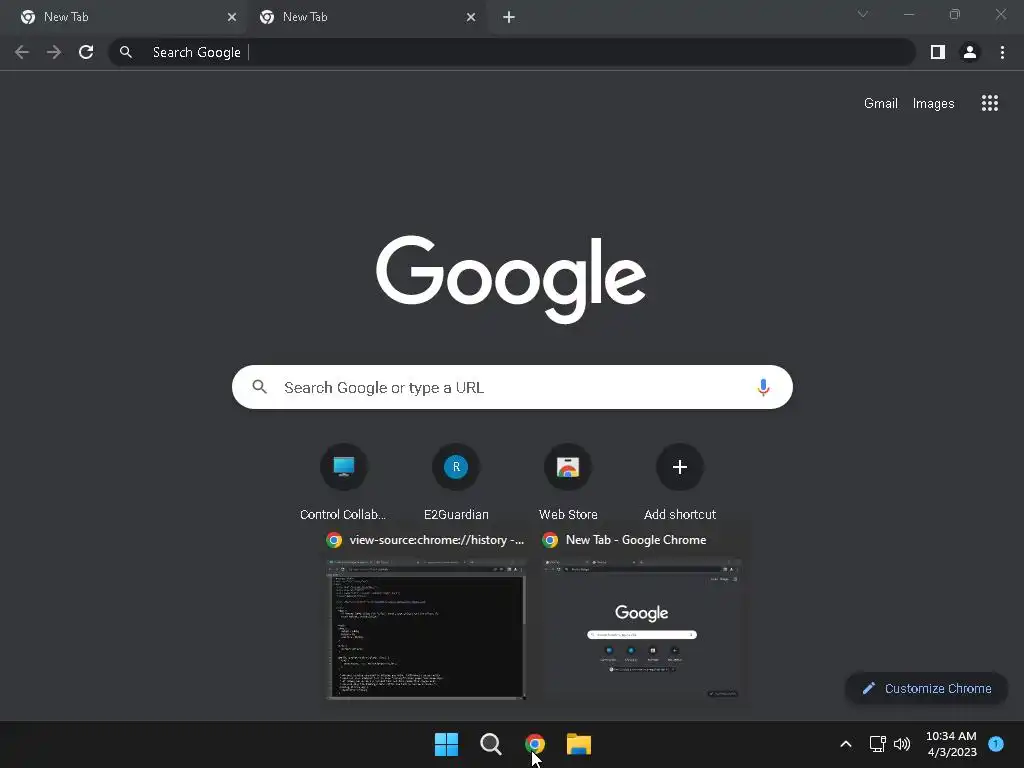
Task: Open the Windows Start menu
Action: click(x=447, y=744)
